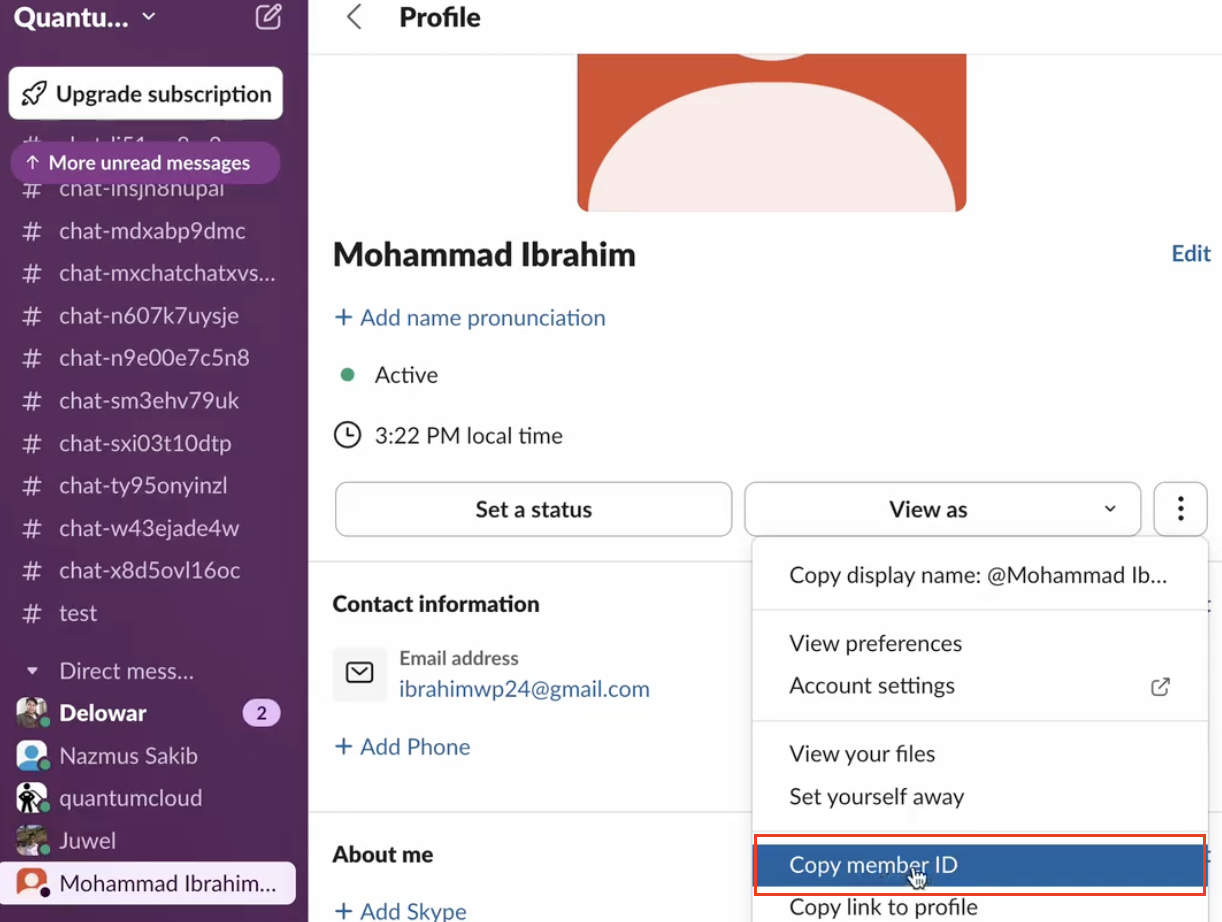Image resolution: width=1222 pixels, height=922 pixels.
Task: Open the ibrahimwp24@gmail.com email link
Action: coord(524,689)
